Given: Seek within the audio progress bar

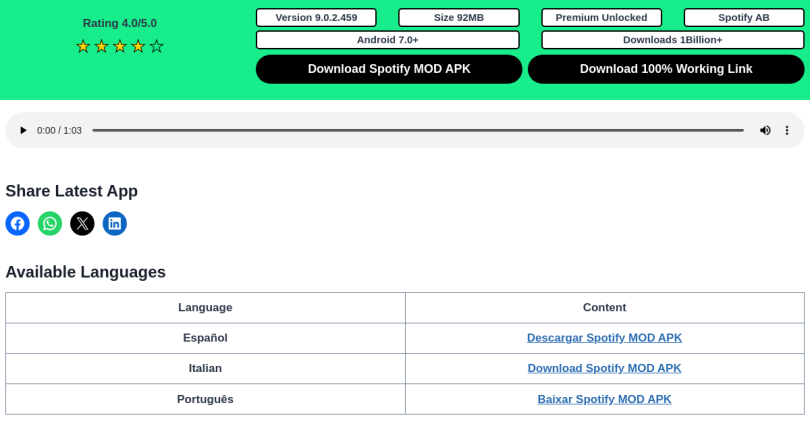Looking at the screenshot, I should tap(418, 131).
